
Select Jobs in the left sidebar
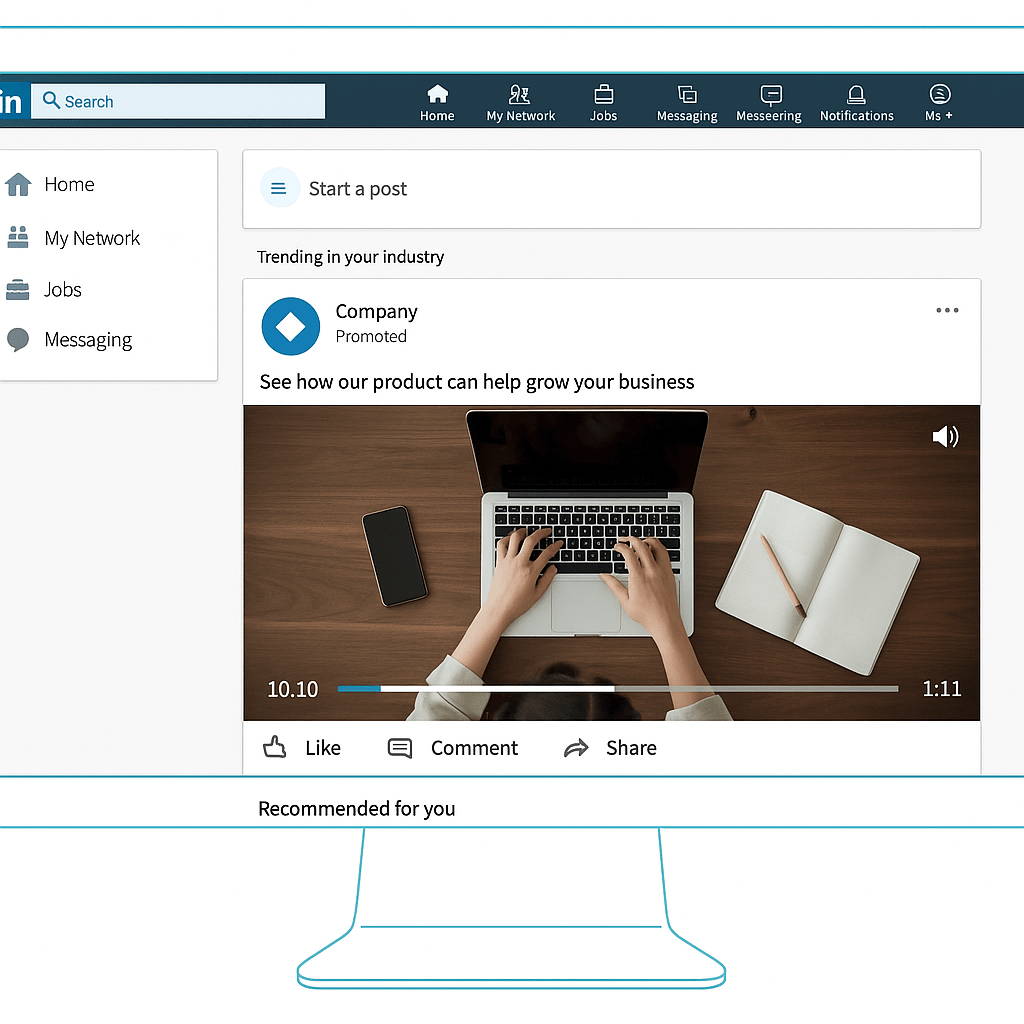click(x=62, y=290)
